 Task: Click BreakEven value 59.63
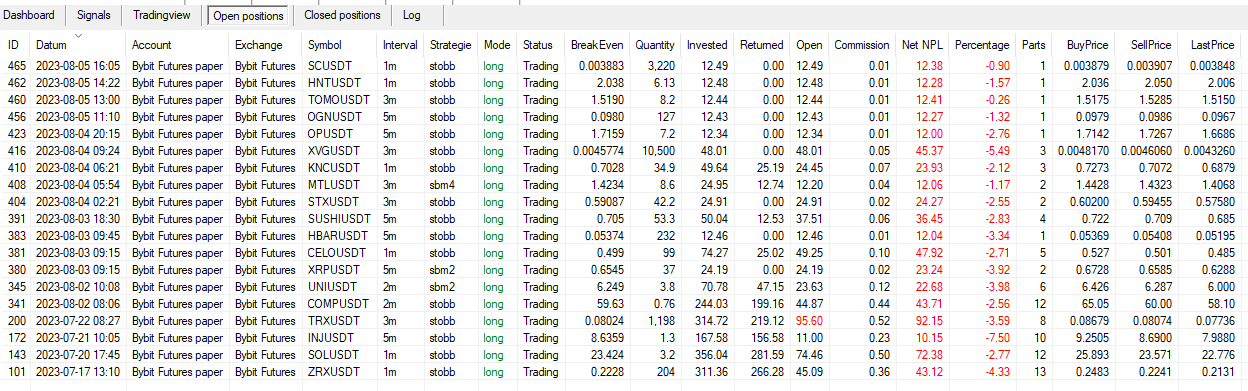(x=610, y=303)
